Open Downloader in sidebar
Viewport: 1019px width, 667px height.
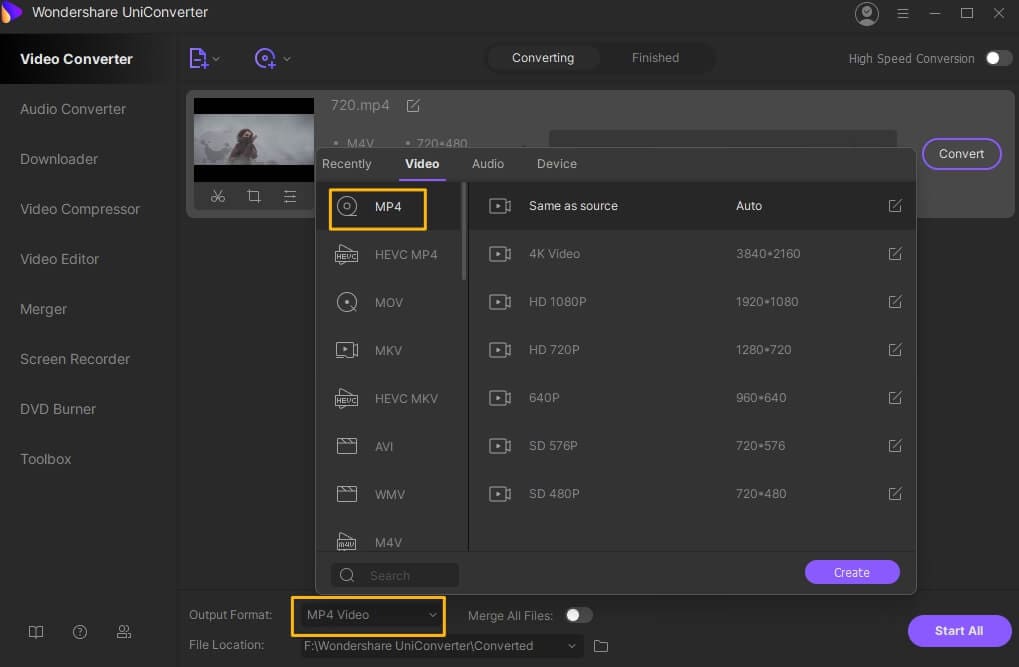pyautogui.click(x=59, y=159)
